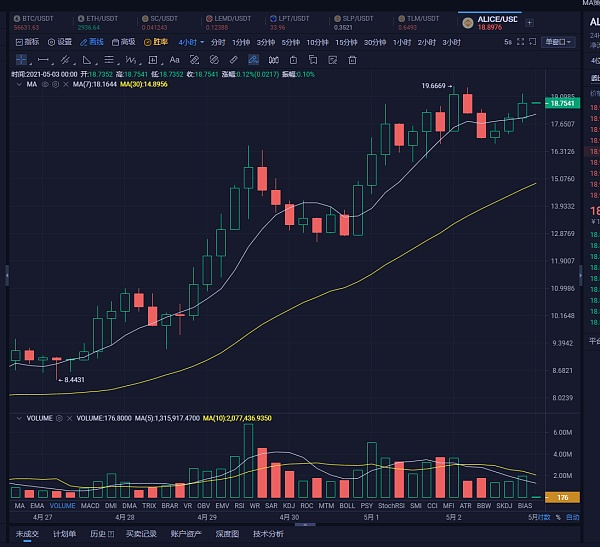Screen dimensions: 600x547
Task: Select the Aa text annotation tool
Action: 174,60
